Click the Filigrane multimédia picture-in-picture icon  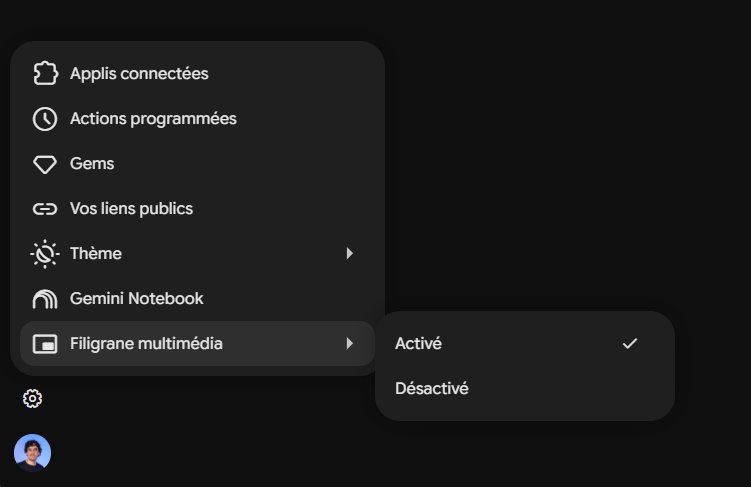(45, 344)
